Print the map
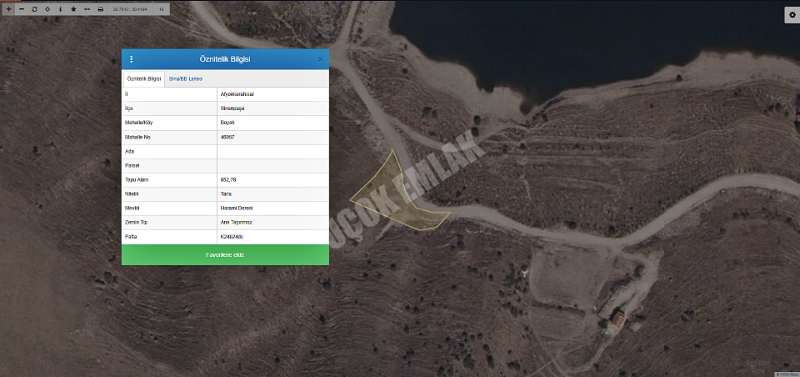 point(100,9)
